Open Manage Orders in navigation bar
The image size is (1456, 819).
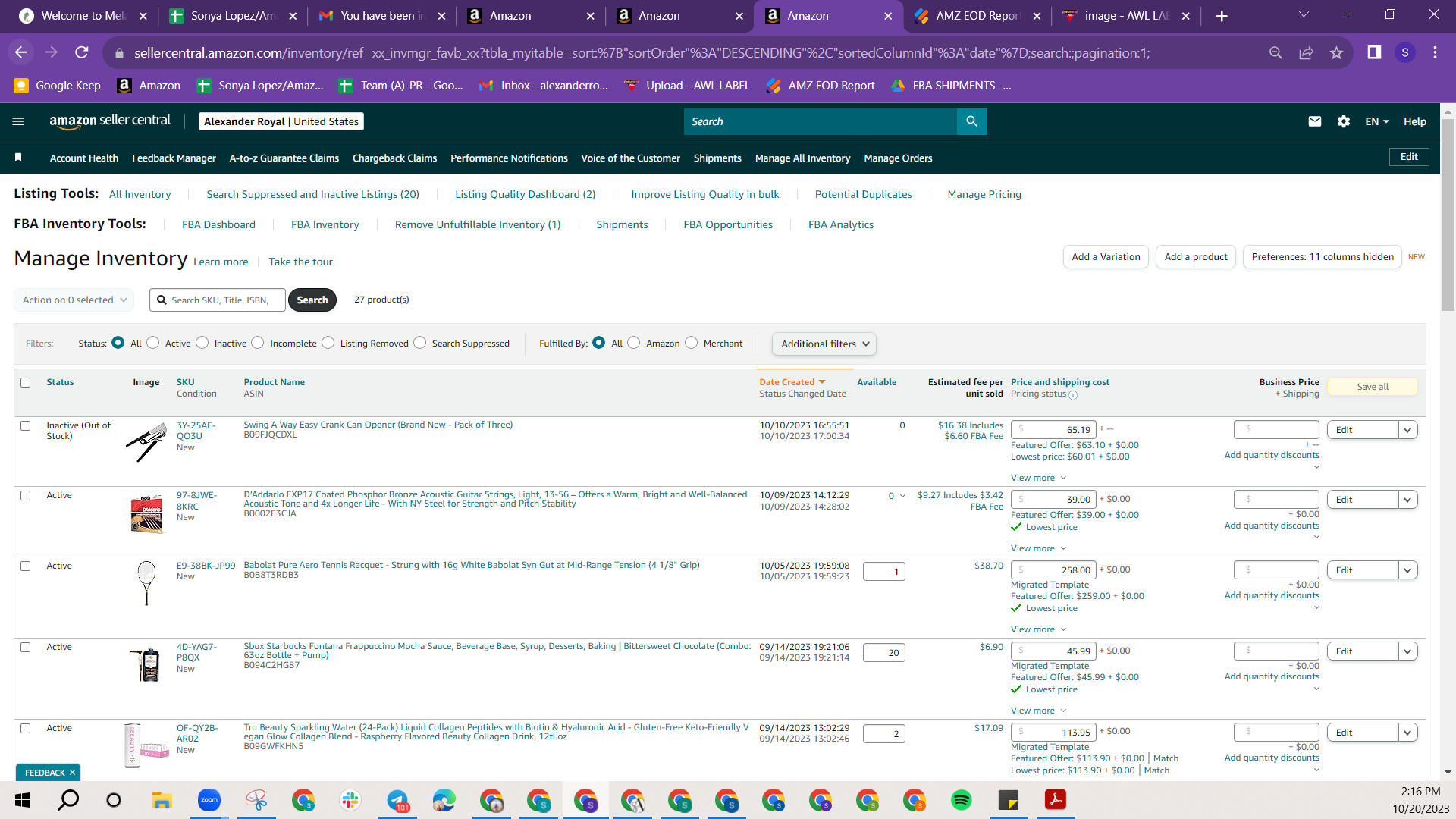(898, 158)
